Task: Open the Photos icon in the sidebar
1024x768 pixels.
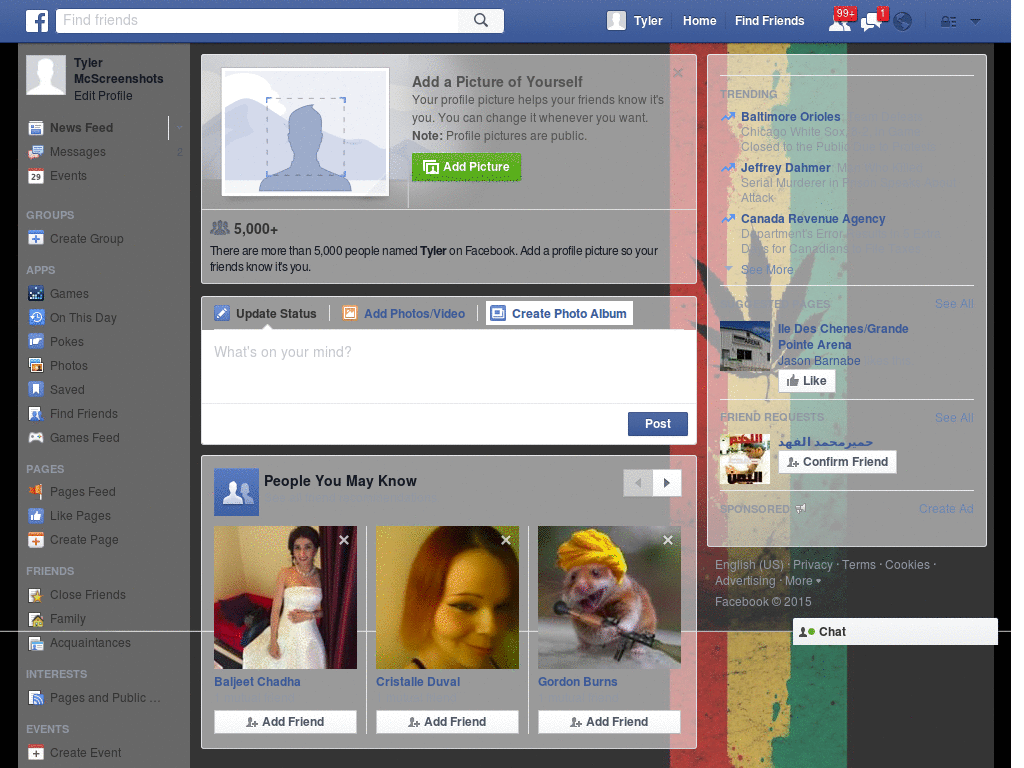Action: 35,366
